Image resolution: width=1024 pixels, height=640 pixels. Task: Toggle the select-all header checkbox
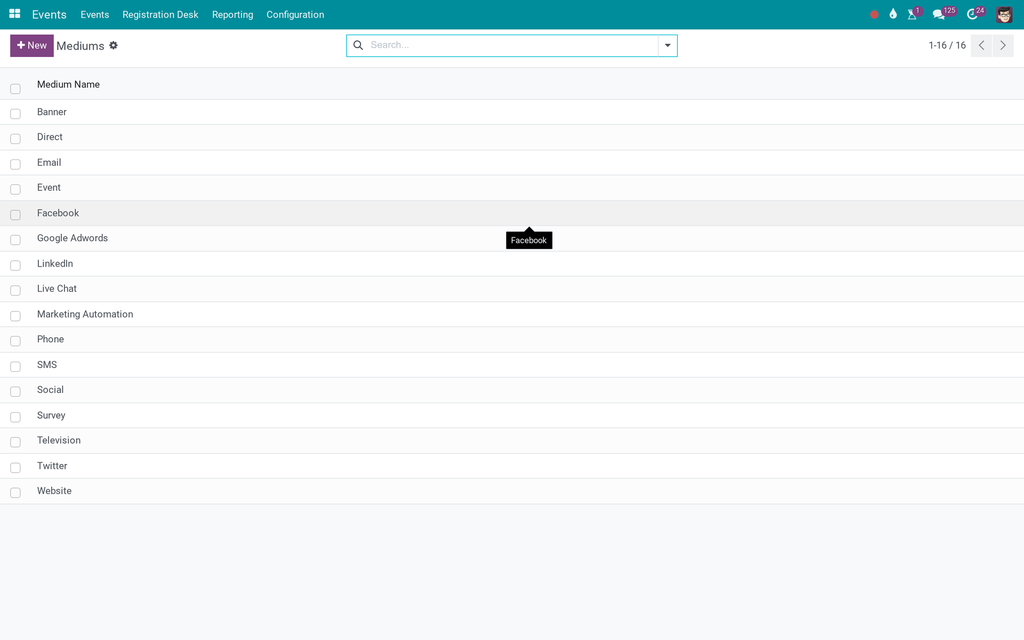[16, 89]
